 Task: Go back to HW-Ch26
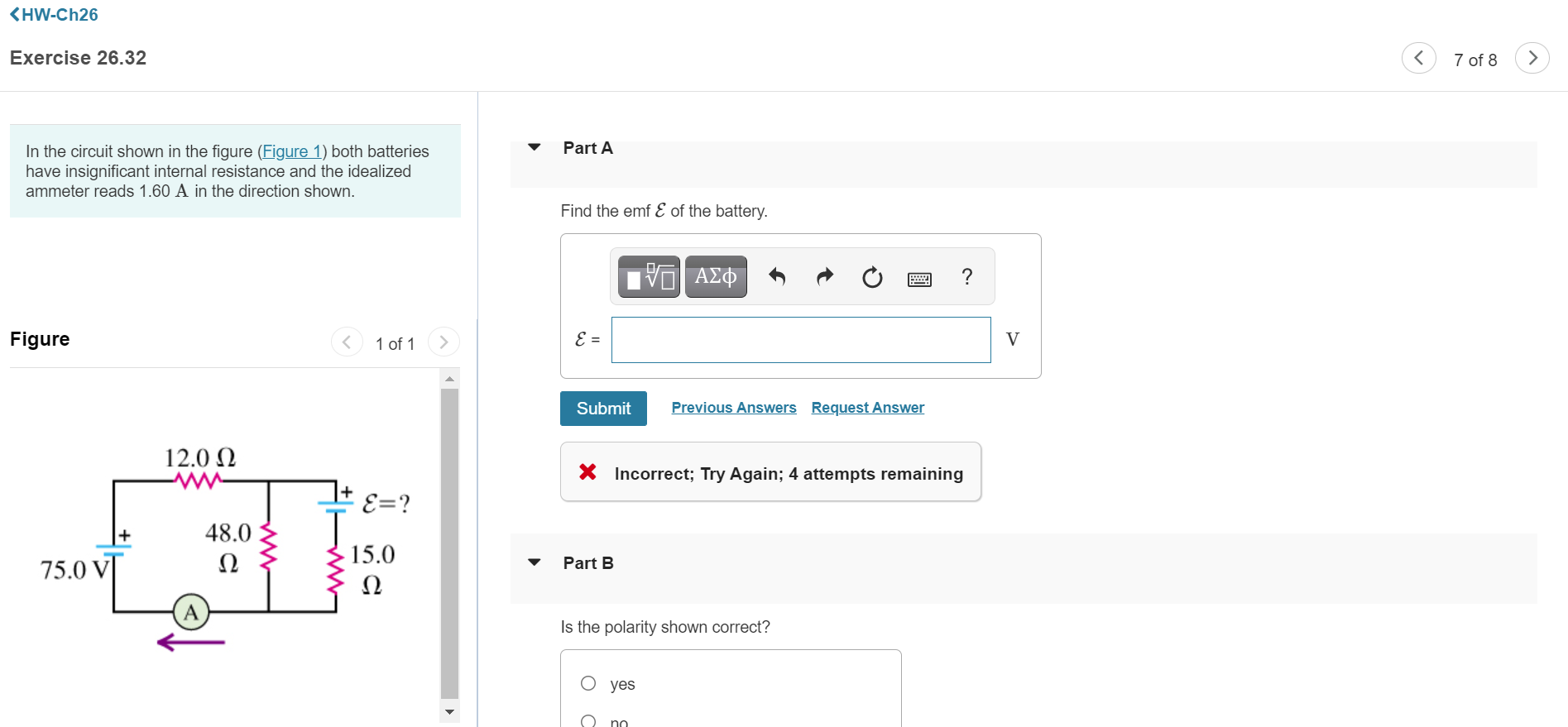[x=54, y=14]
